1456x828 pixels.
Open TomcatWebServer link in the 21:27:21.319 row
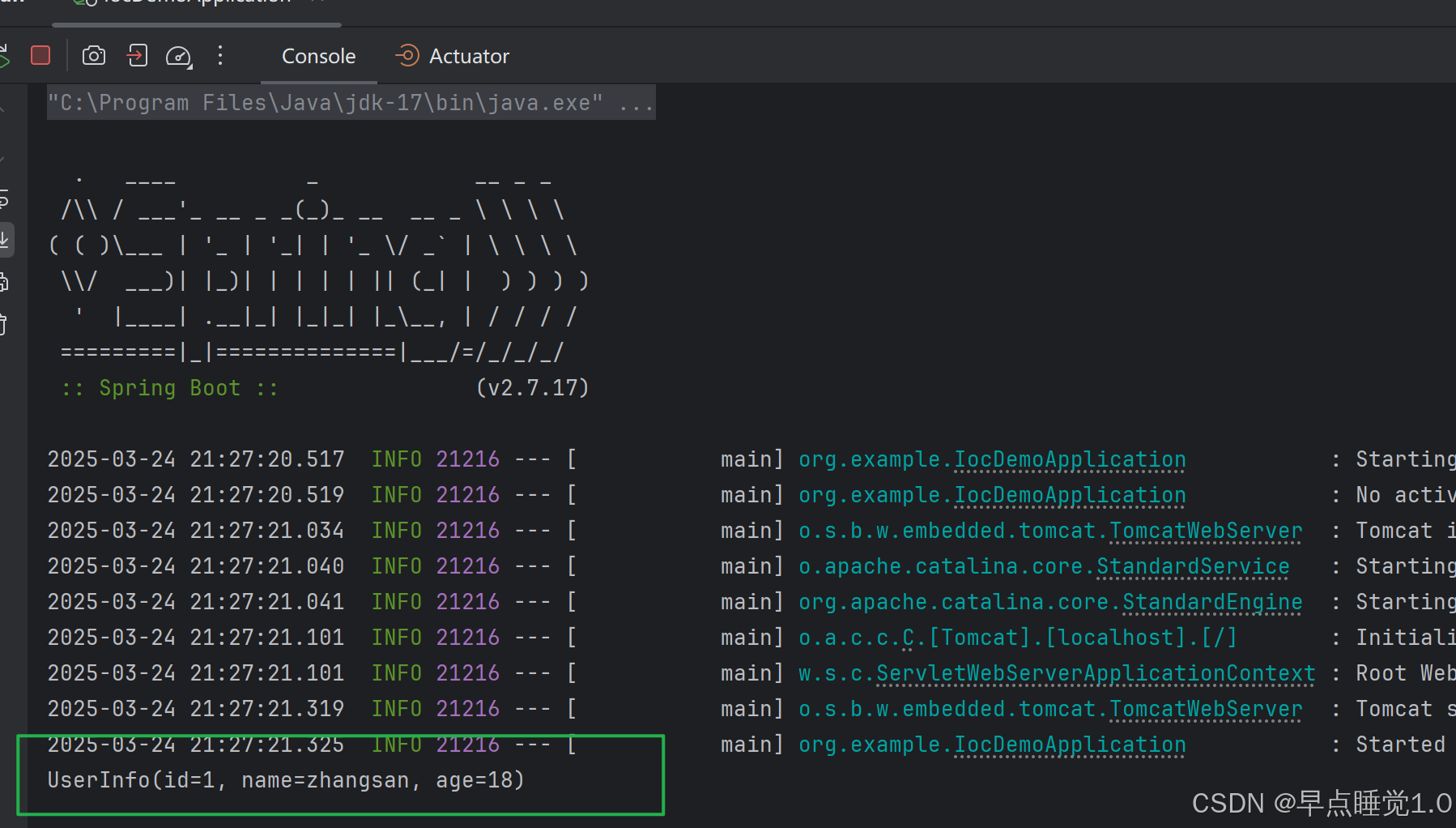(x=1206, y=709)
